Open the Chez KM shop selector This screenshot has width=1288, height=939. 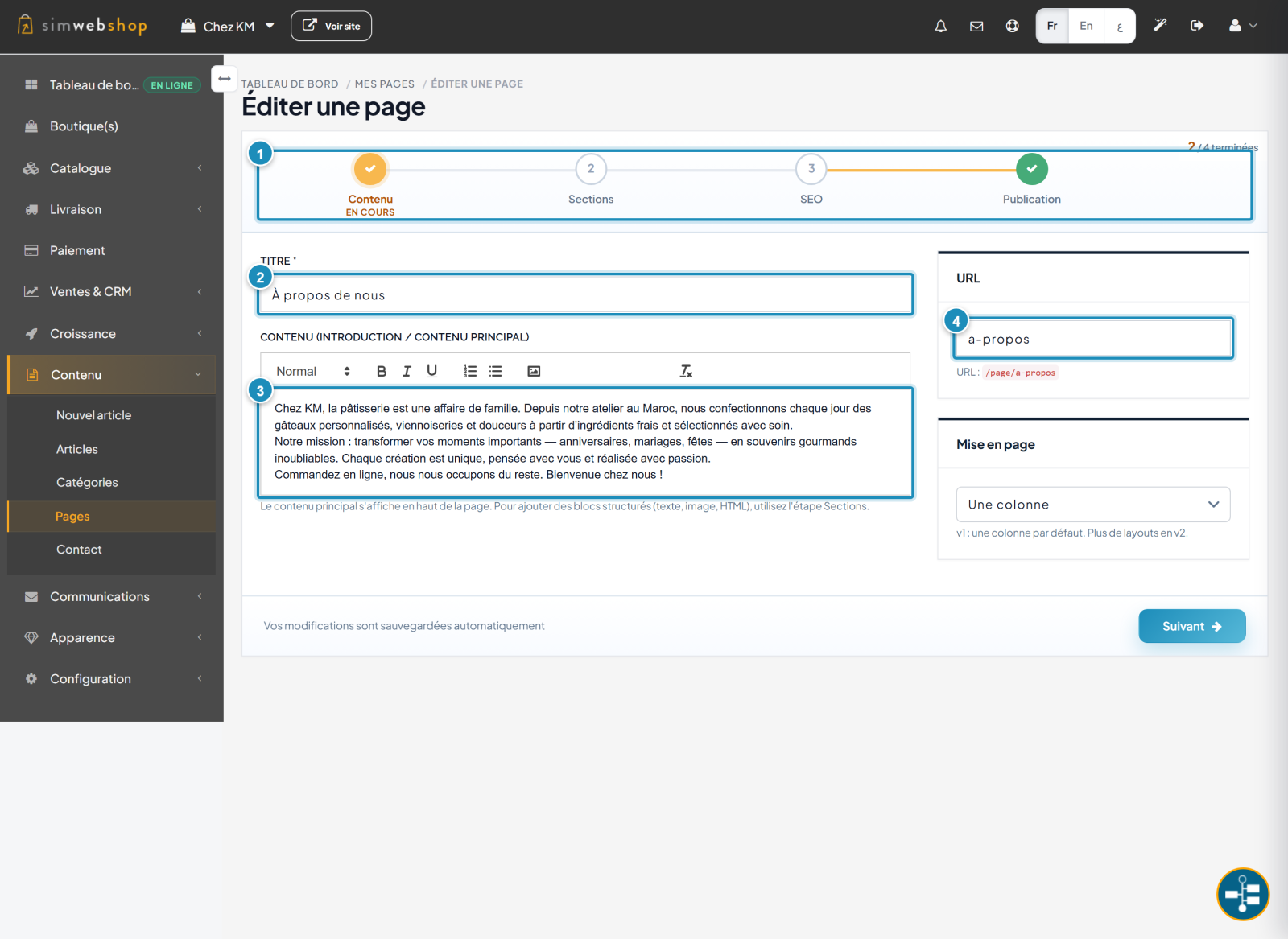tap(228, 26)
